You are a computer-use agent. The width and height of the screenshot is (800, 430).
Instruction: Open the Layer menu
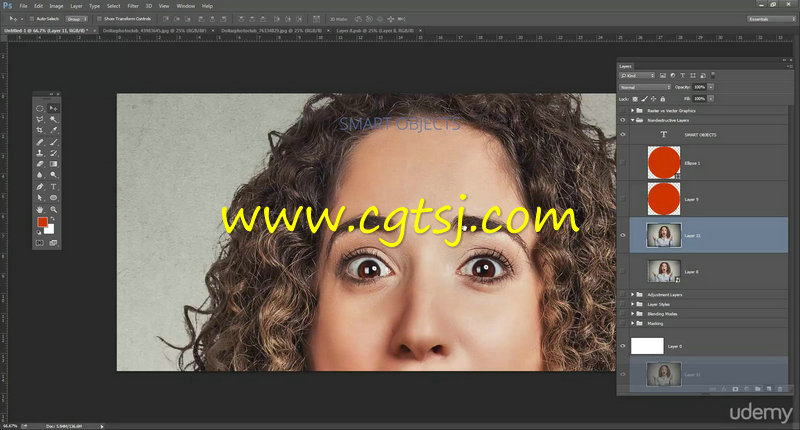tap(77, 6)
